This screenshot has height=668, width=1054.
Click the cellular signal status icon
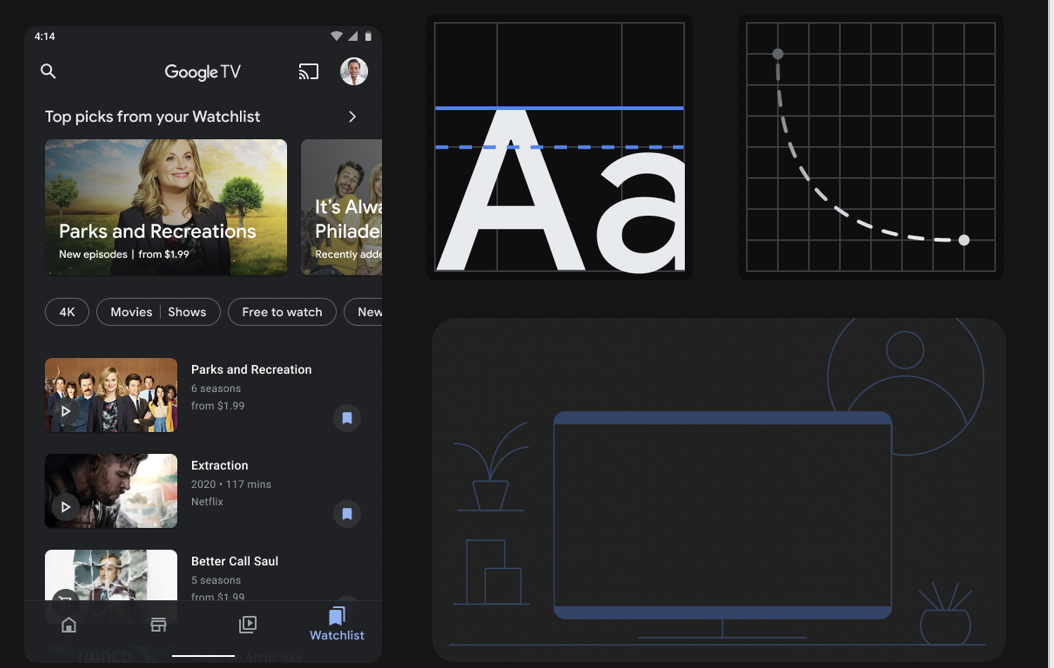tap(353, 36)
